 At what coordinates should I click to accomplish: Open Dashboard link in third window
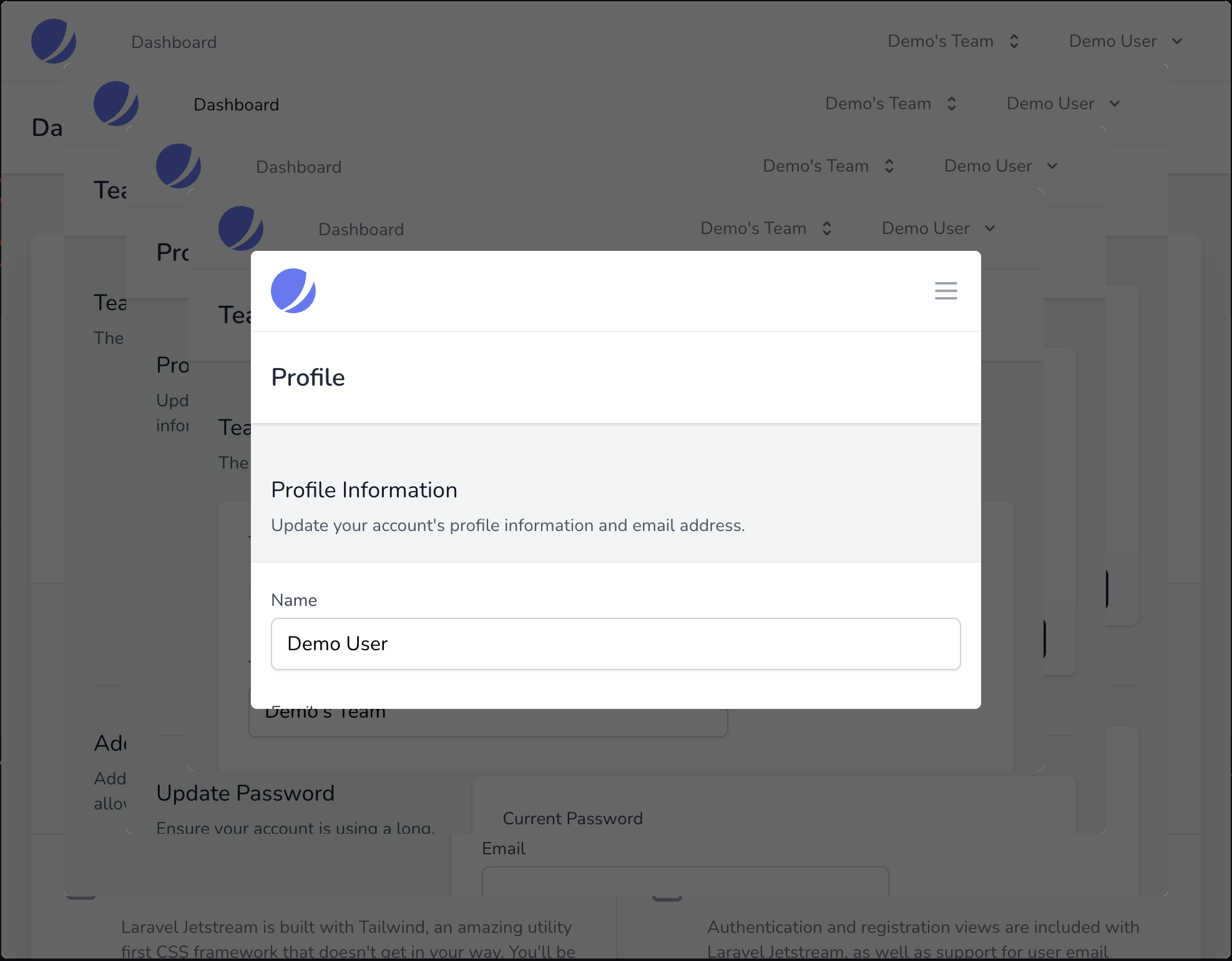(x=299, y=167)
